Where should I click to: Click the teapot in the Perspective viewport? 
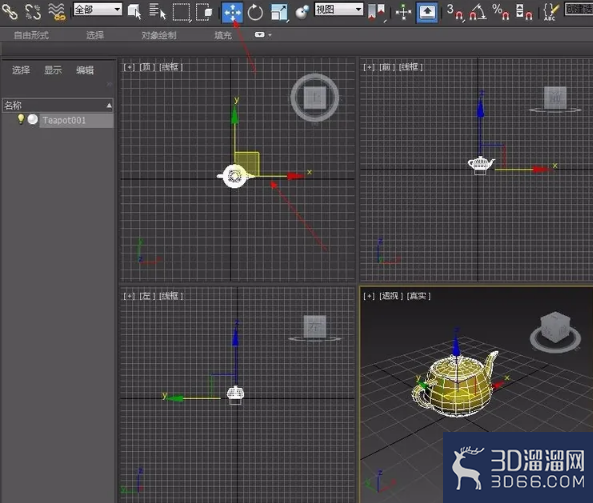tap(455, 386)
